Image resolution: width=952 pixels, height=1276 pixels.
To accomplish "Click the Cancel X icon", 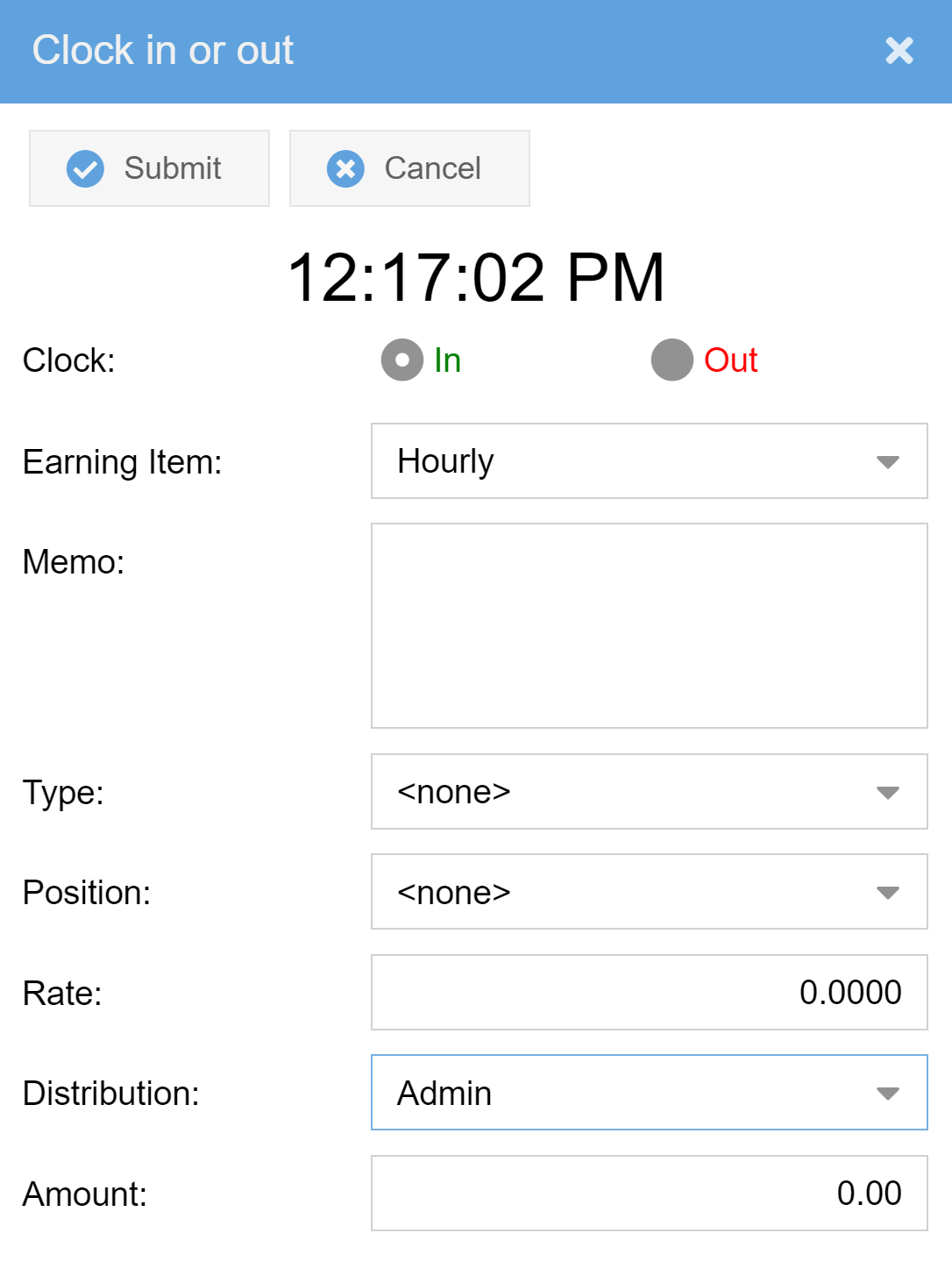I will click(x=345, y=168).
